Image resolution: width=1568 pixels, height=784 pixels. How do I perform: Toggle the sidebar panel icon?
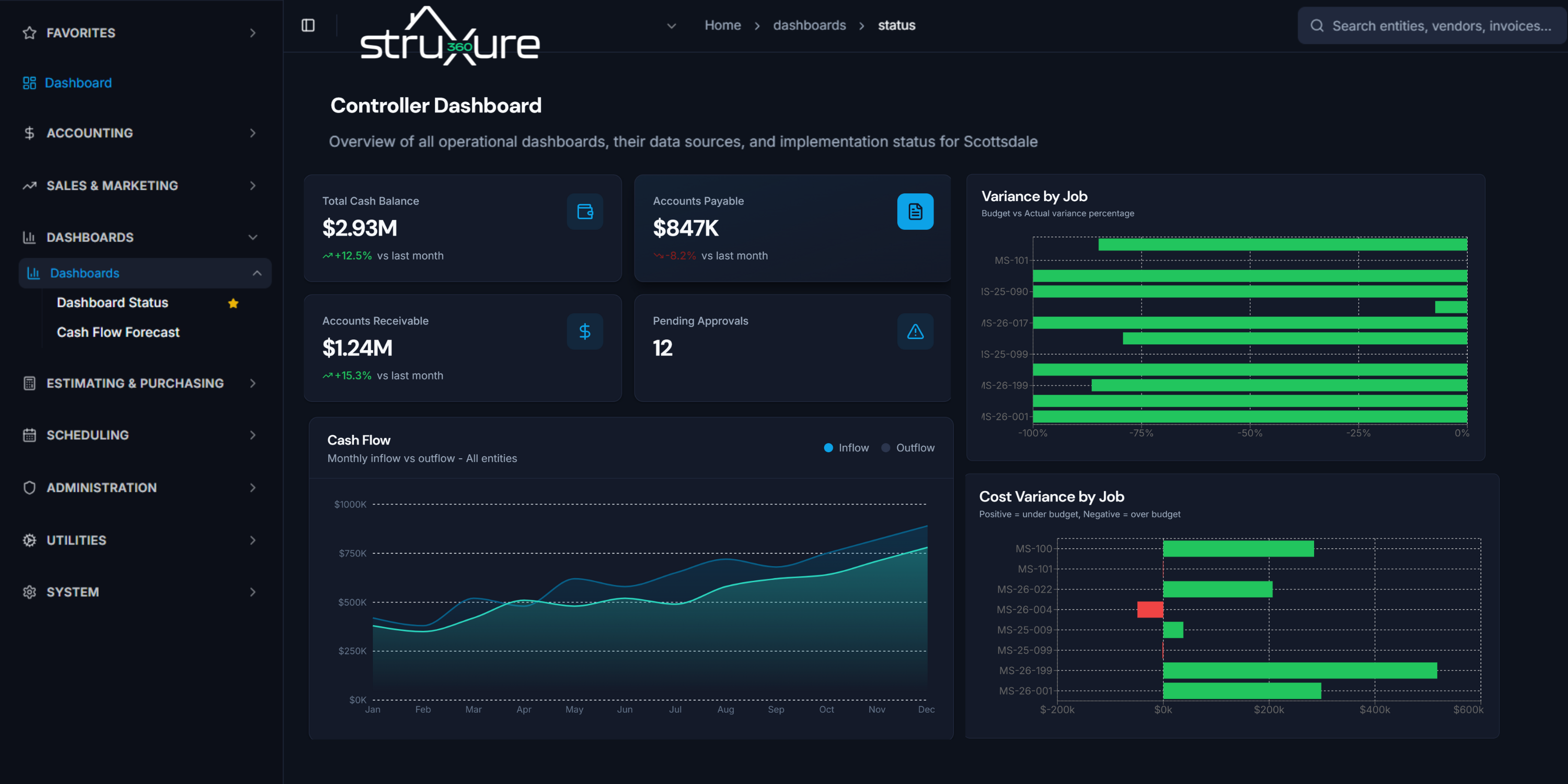308,25
